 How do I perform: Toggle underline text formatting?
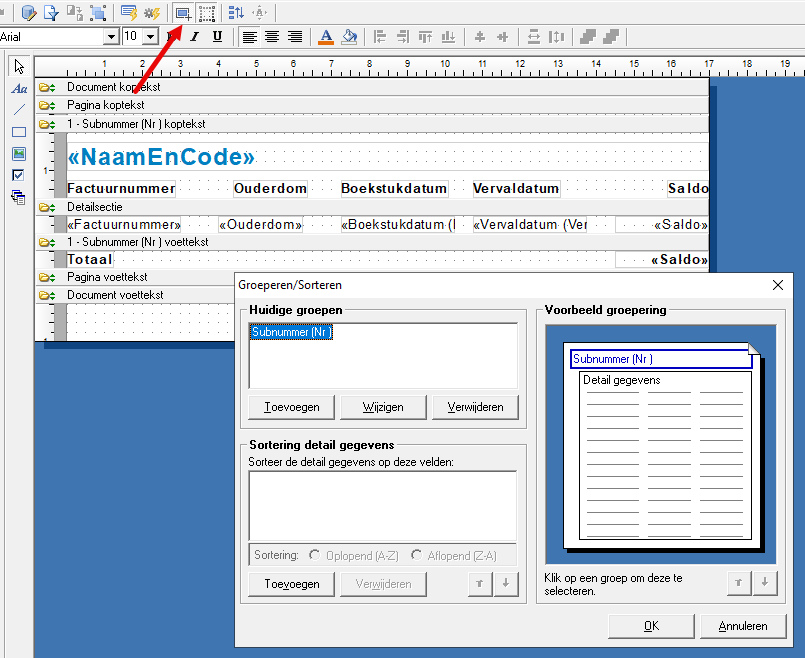tap(217, 37)
